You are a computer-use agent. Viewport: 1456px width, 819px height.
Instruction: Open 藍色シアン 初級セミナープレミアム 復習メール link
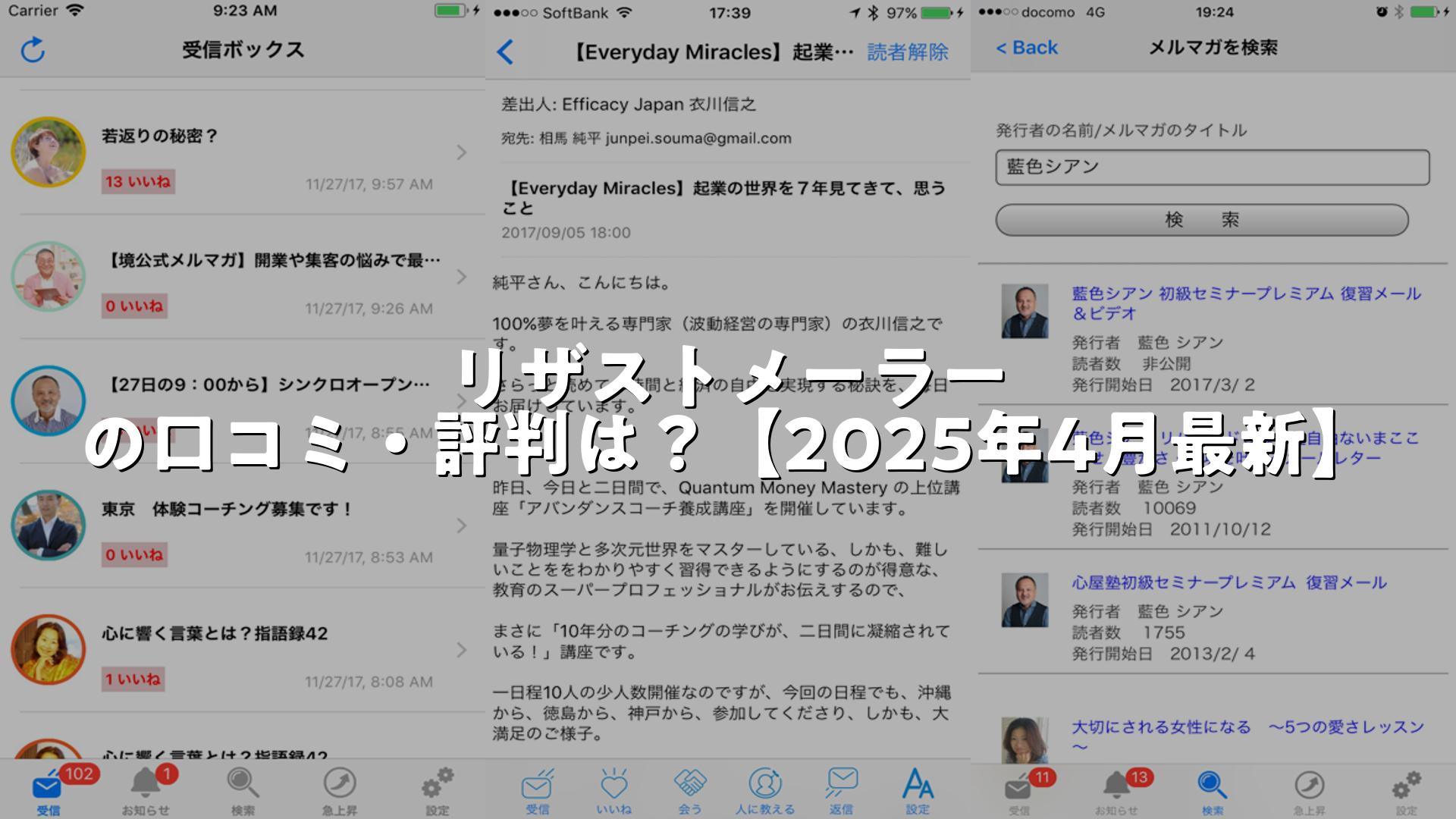tap(1246, 303)
